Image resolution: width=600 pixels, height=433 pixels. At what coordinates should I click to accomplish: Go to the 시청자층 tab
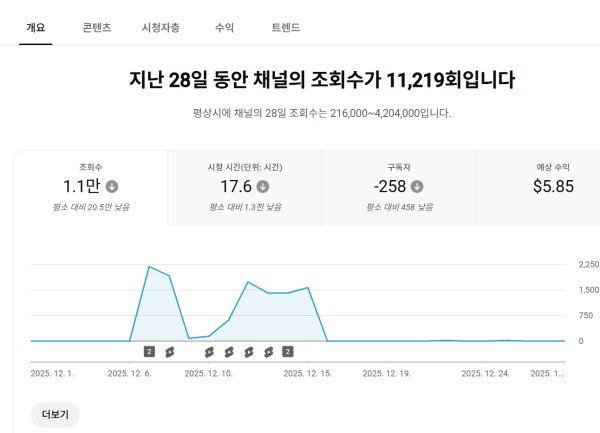click(161, 28)
